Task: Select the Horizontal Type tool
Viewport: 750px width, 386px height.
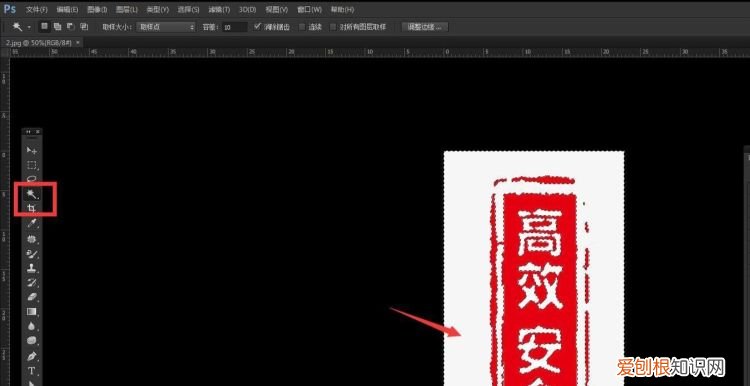Action: click(32, 371)
